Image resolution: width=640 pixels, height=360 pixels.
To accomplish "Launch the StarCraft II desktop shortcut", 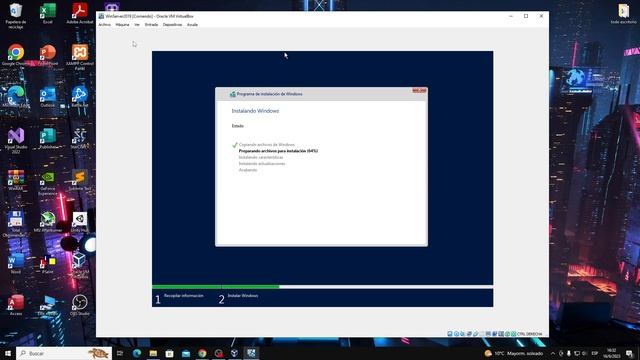I will click(80, 139).
